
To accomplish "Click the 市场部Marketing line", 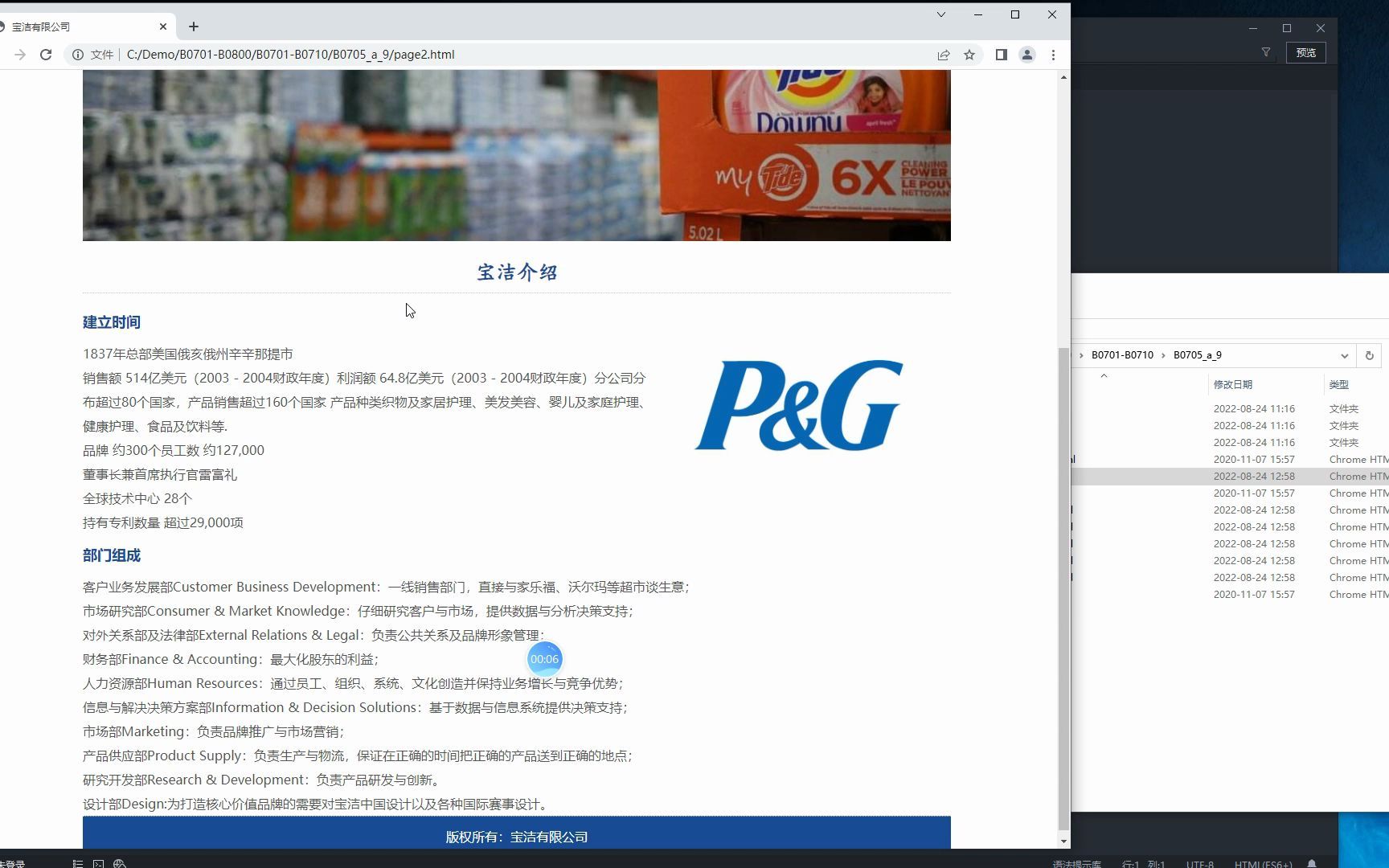I will [214, 732].
